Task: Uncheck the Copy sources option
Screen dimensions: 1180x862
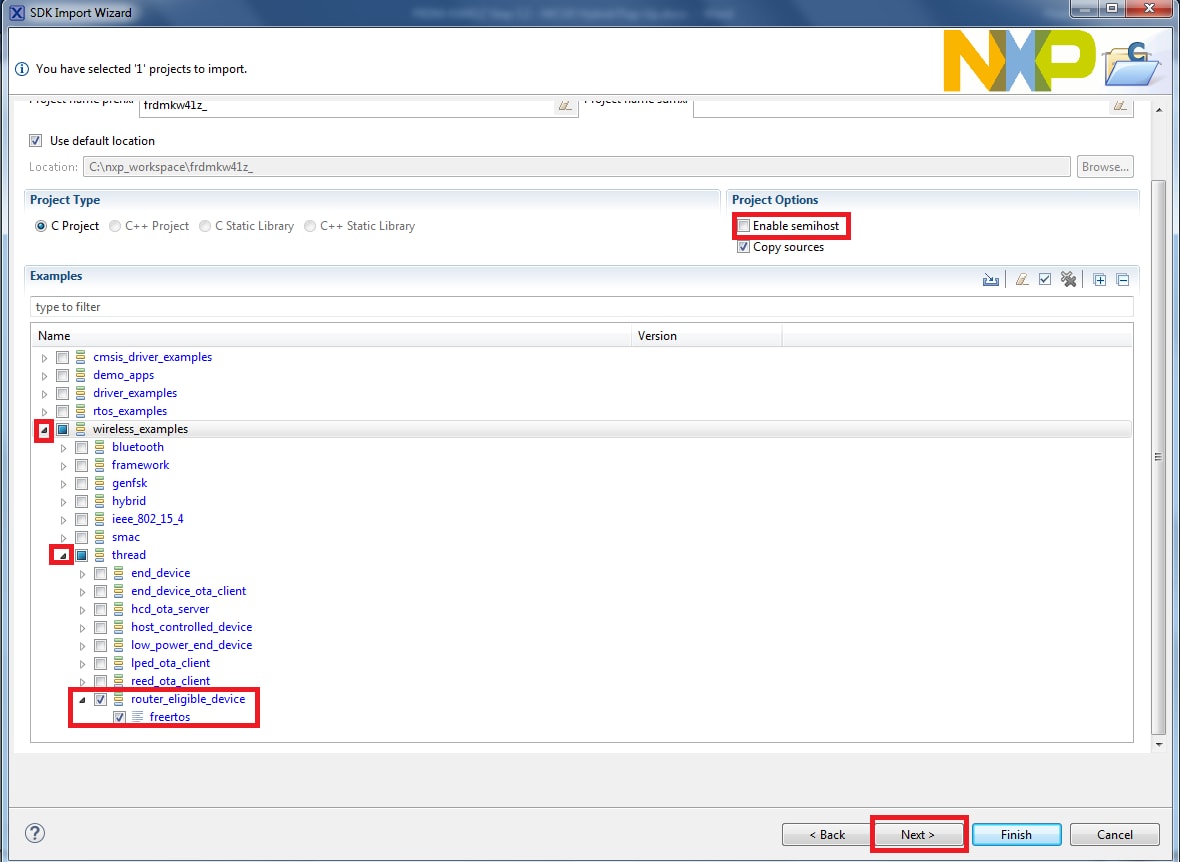Action: 743,247
